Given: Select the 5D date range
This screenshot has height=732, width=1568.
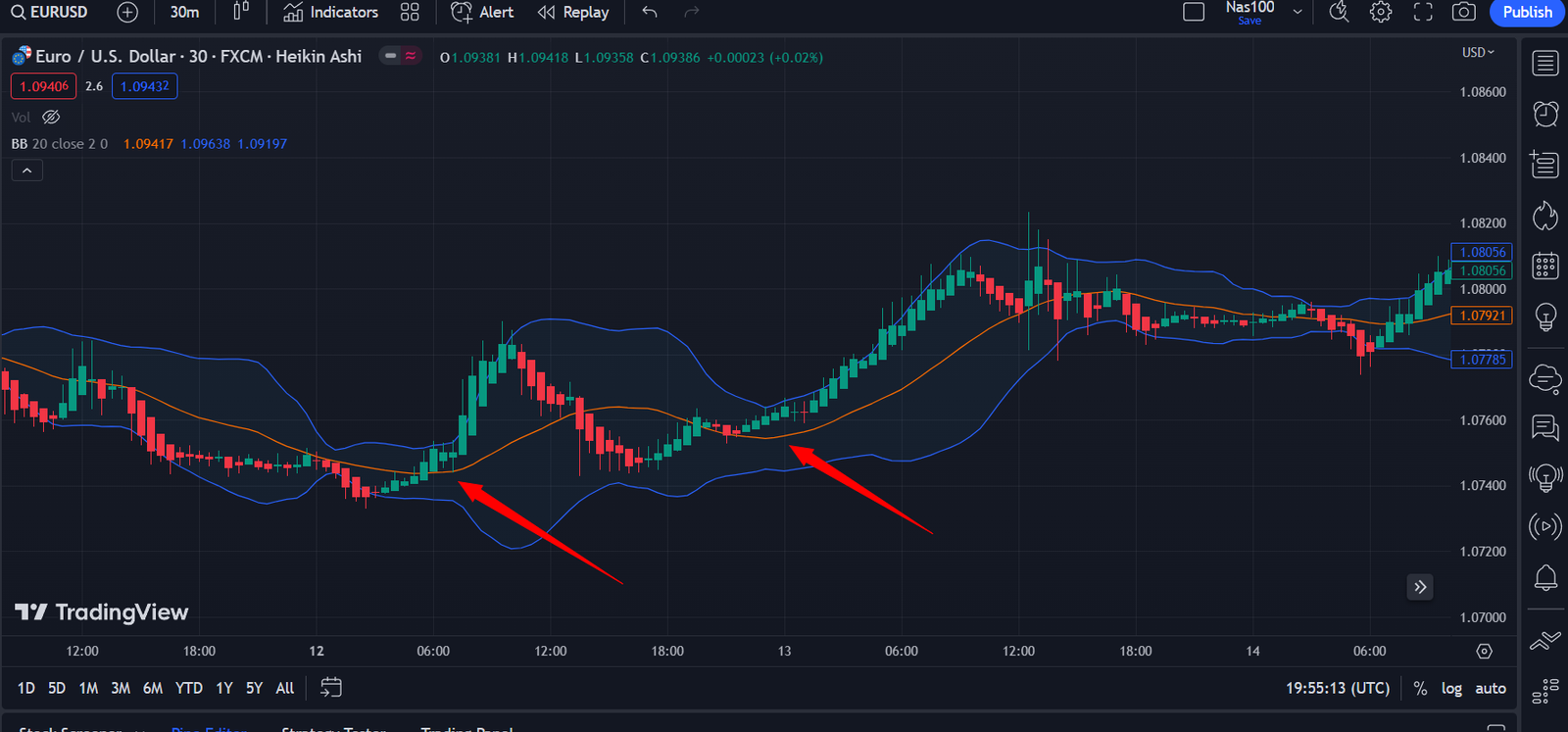Looking at the screenshot, I should [57, 689].
